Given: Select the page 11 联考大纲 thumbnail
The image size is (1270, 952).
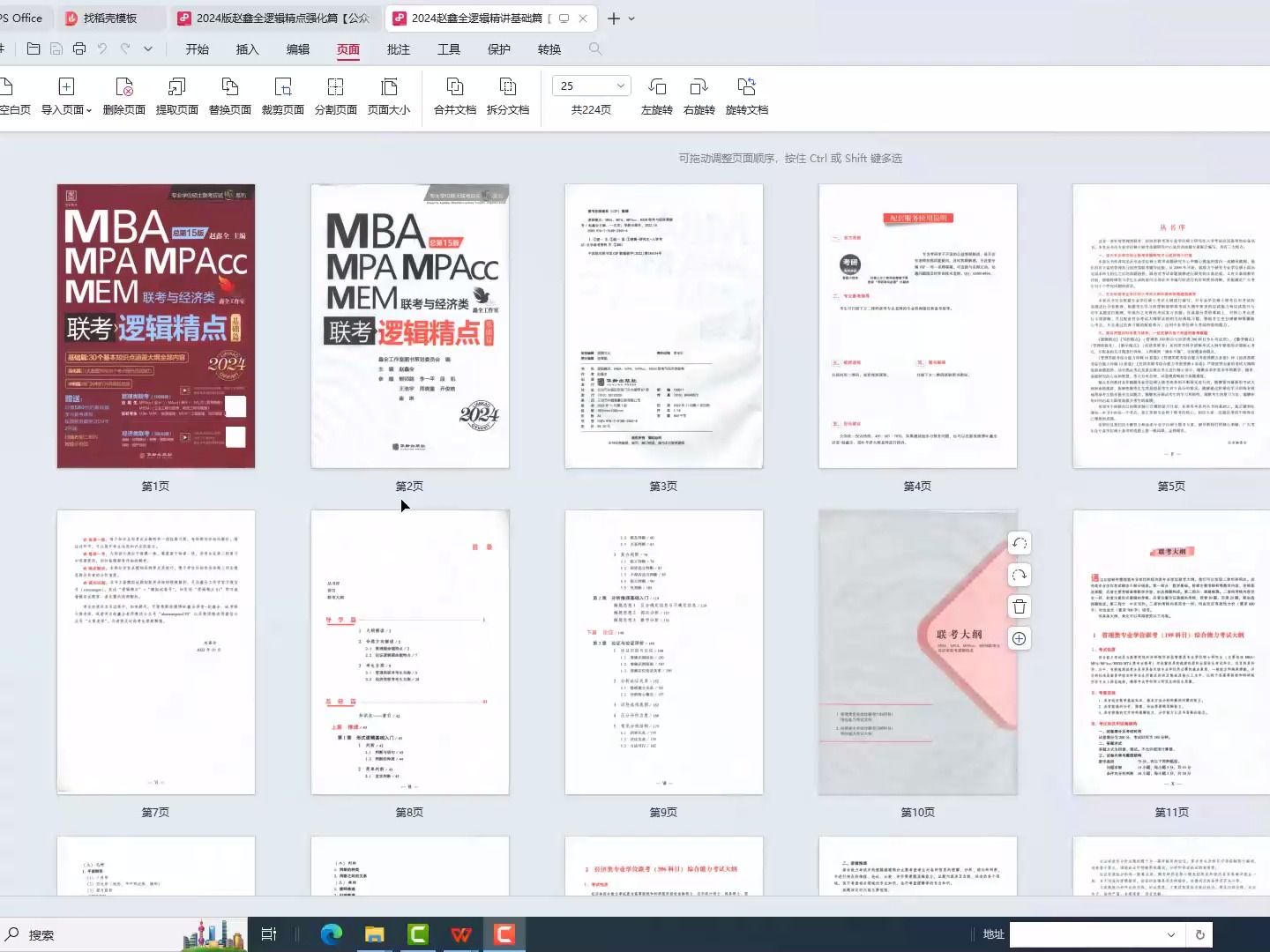Looking at the screenshot, I should pos(1172,652).
